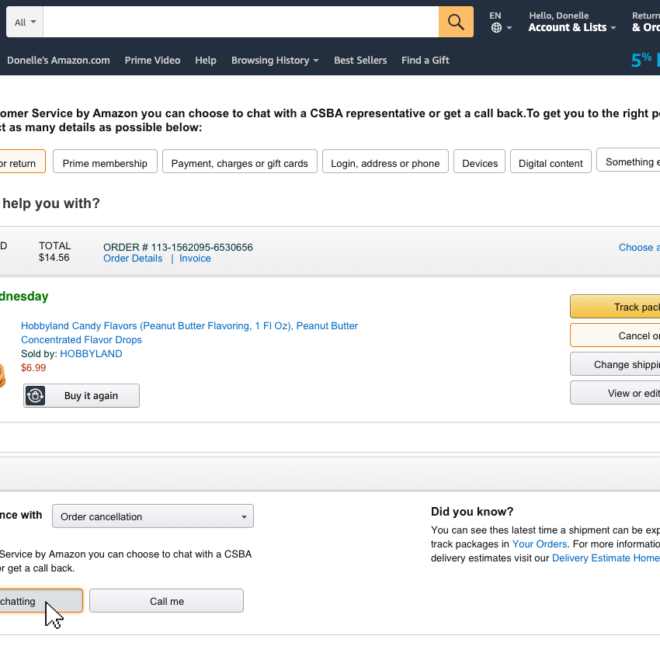Click the product thumbnail image
This screenshot has width=660, height=660.
3,376
